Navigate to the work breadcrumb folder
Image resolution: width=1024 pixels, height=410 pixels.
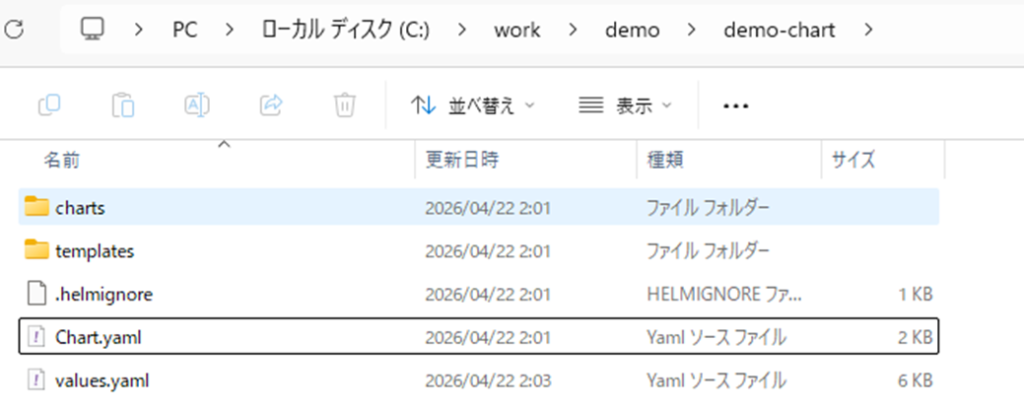point(517,30)
